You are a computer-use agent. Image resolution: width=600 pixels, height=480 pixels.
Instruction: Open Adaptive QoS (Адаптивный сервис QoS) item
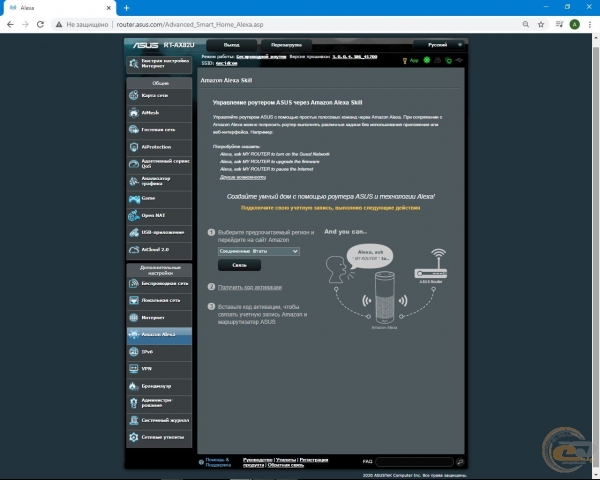(159, 164)
